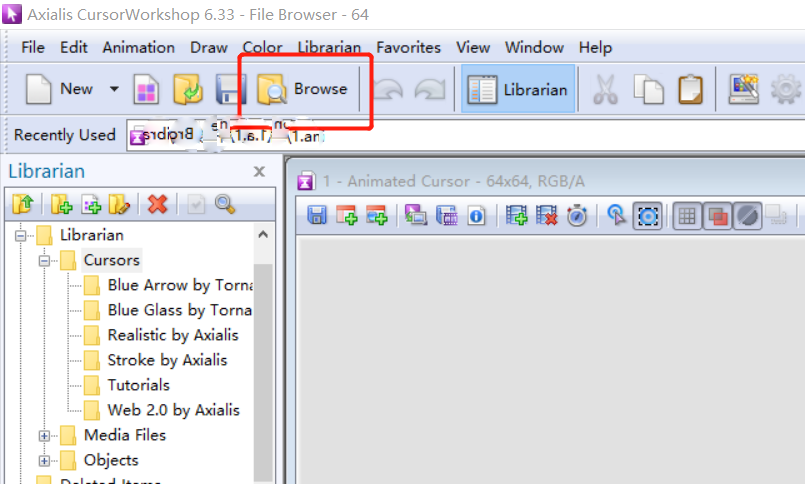Expand the Media Files tree node
Screen dimensions: 805x484
44,436
